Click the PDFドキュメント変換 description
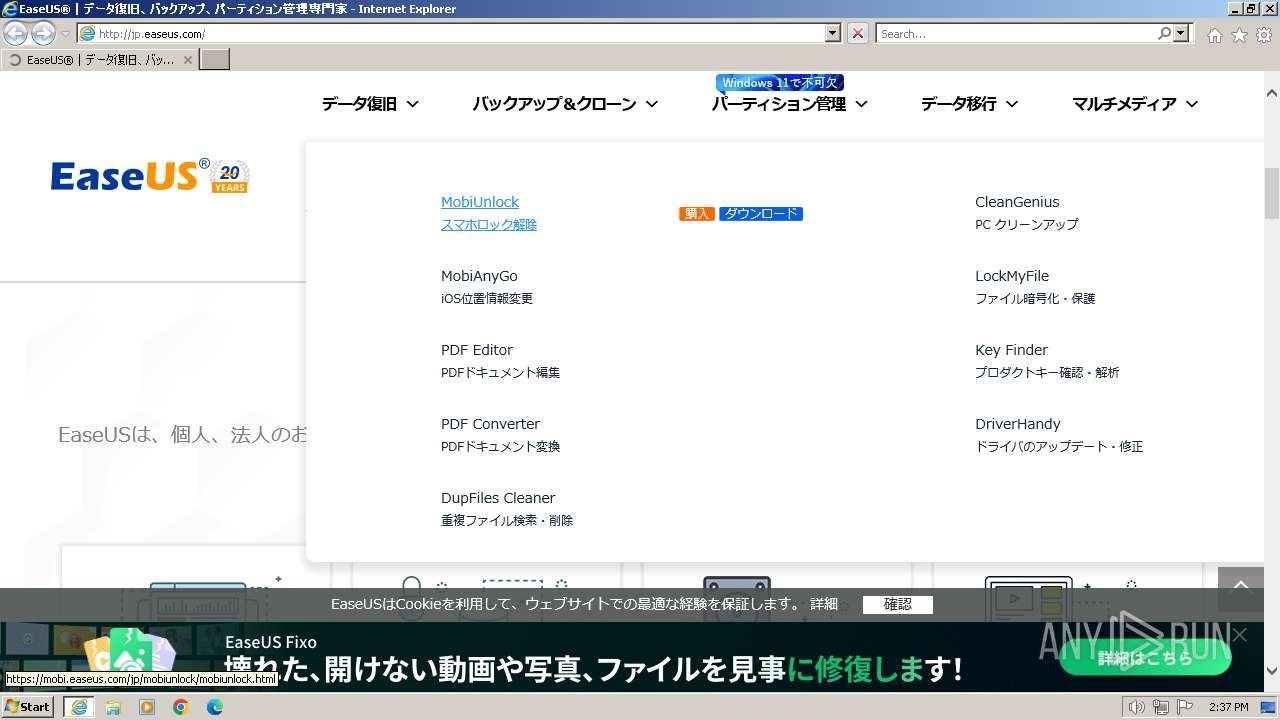 click(x=500, y=446)
